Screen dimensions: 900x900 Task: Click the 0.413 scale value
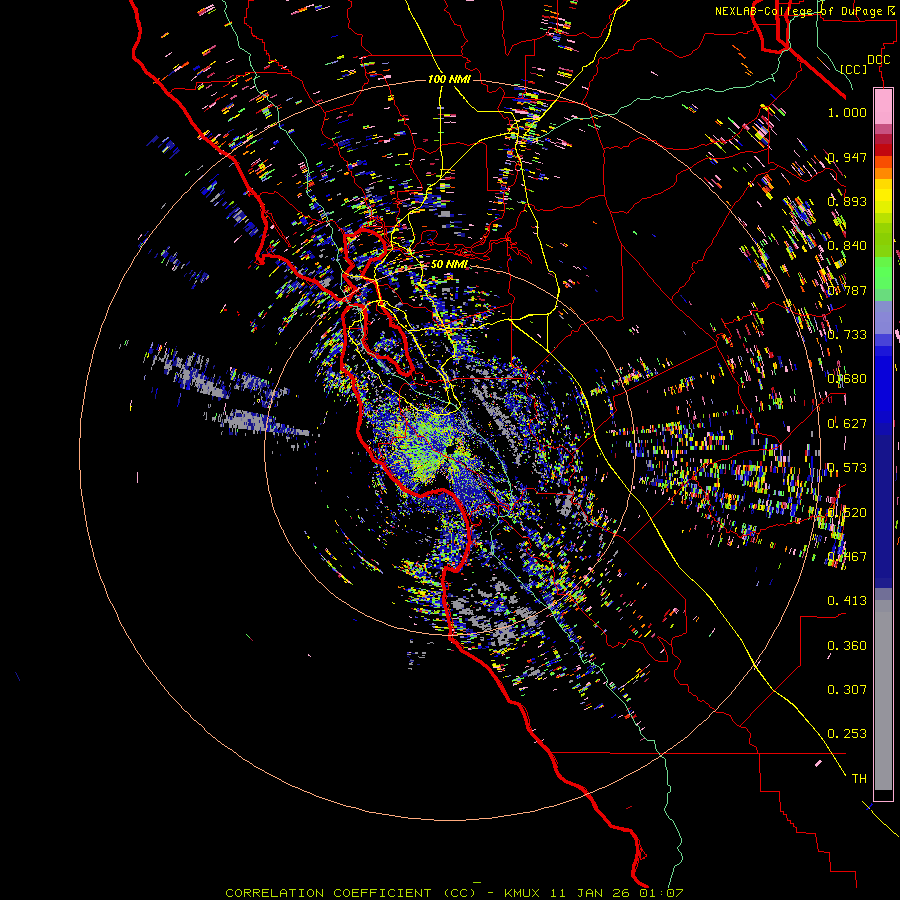tap(847, 600)
